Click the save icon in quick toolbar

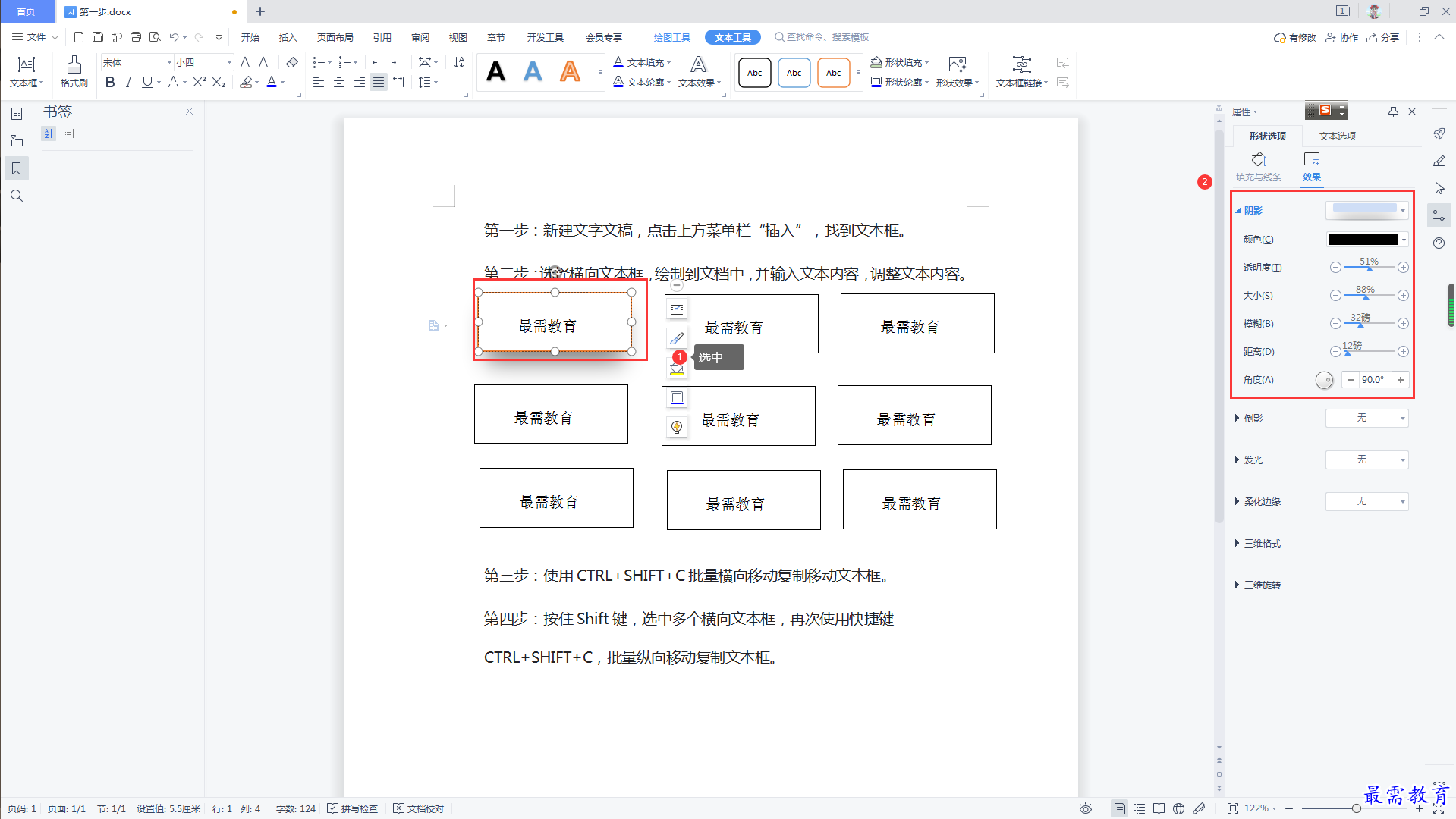pos(97,36)
